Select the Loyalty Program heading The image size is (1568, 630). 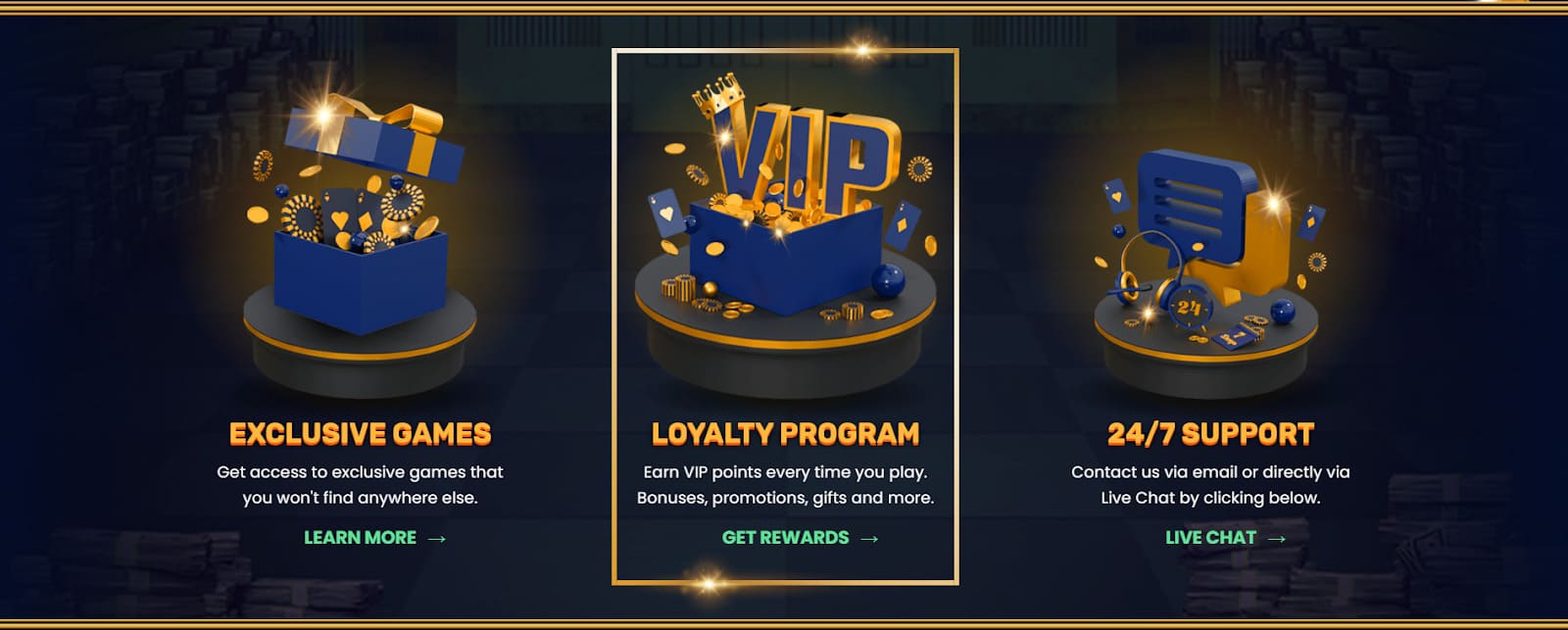785,434
